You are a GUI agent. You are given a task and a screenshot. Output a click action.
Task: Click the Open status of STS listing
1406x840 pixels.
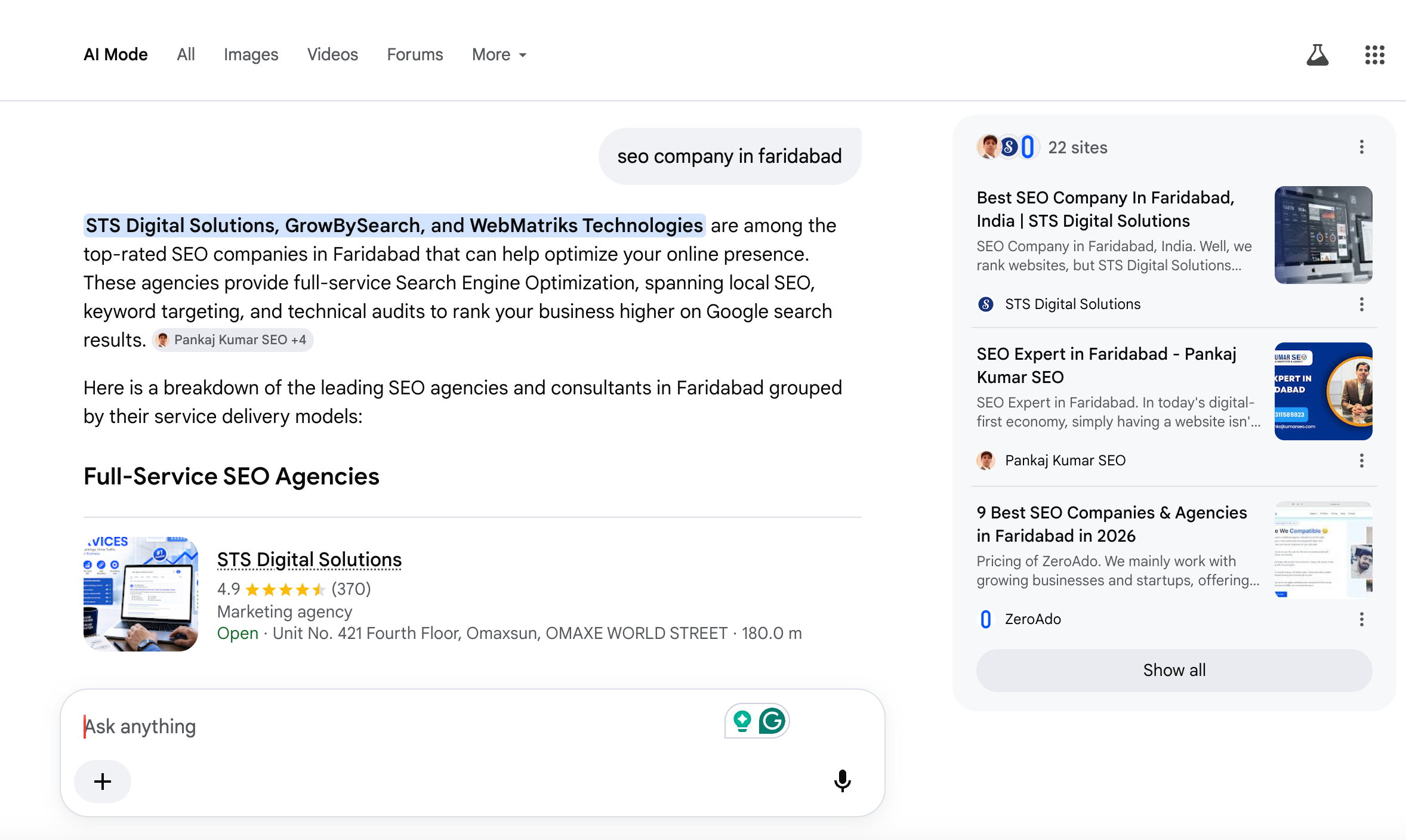[x=238, y=633]
